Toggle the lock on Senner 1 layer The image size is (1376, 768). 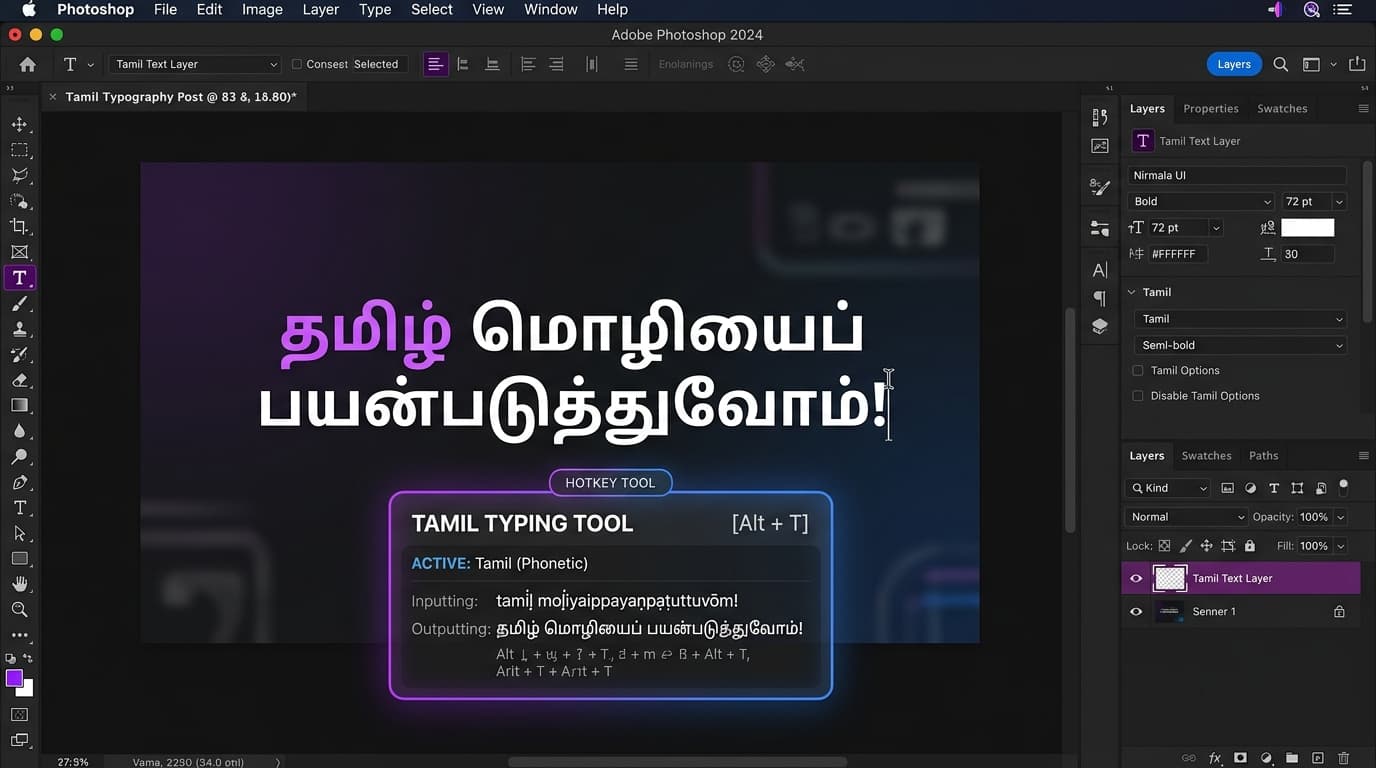point(1339,611)
